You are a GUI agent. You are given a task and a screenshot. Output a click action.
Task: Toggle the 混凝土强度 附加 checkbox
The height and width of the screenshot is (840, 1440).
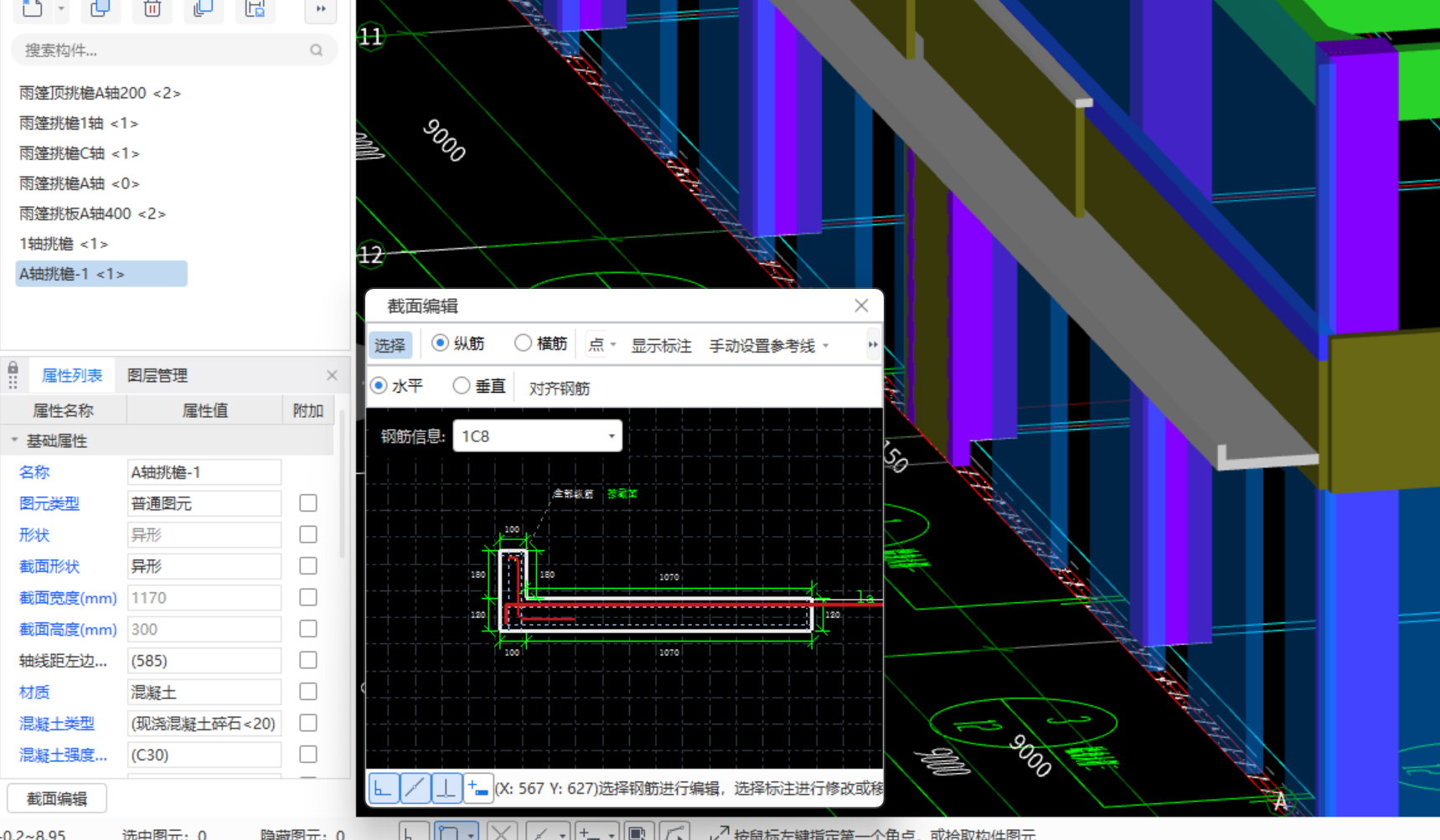(x=308, y=754)
